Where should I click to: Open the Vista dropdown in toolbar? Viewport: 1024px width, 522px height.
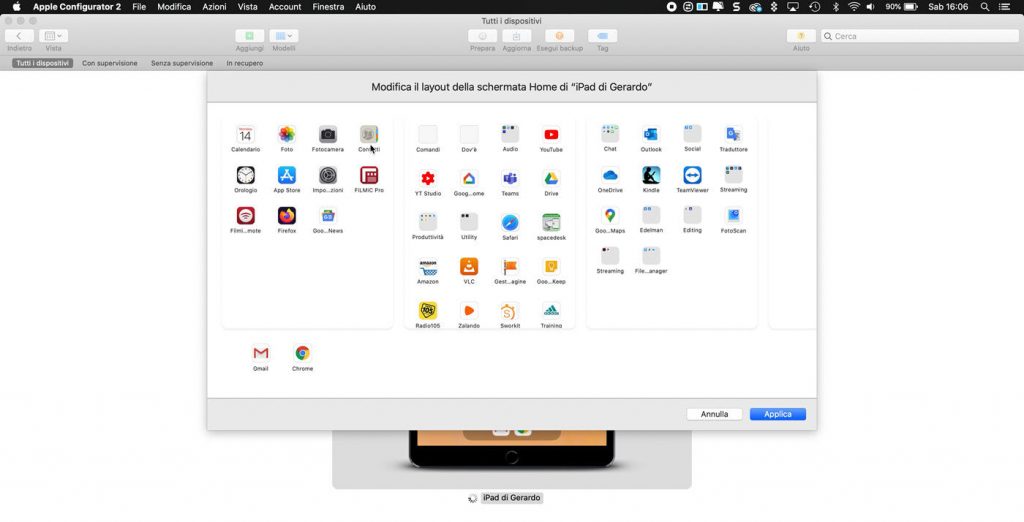(x=53, y=36)
